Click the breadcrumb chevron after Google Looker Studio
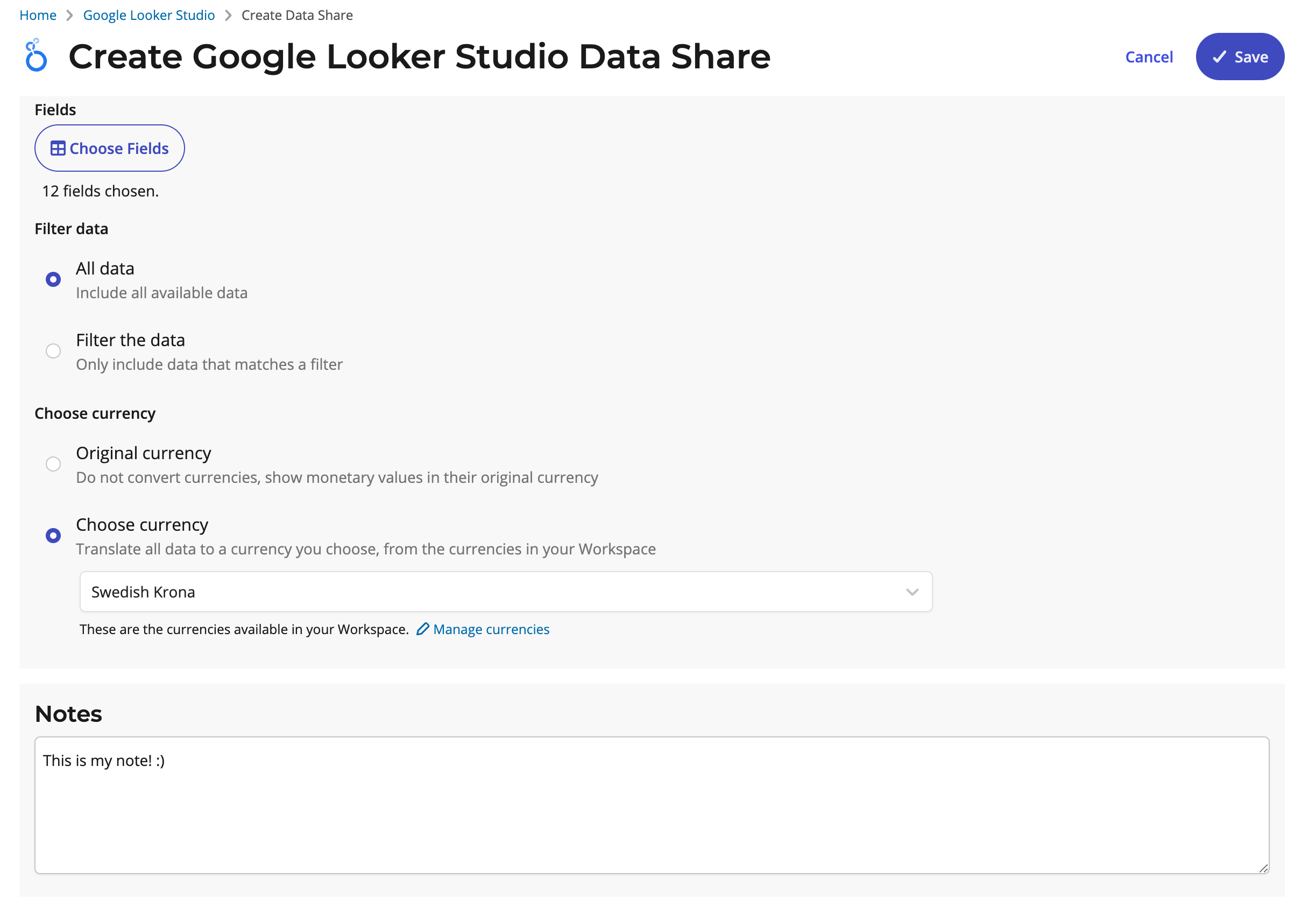This screenshot has height=914, width=1316. 229,16
